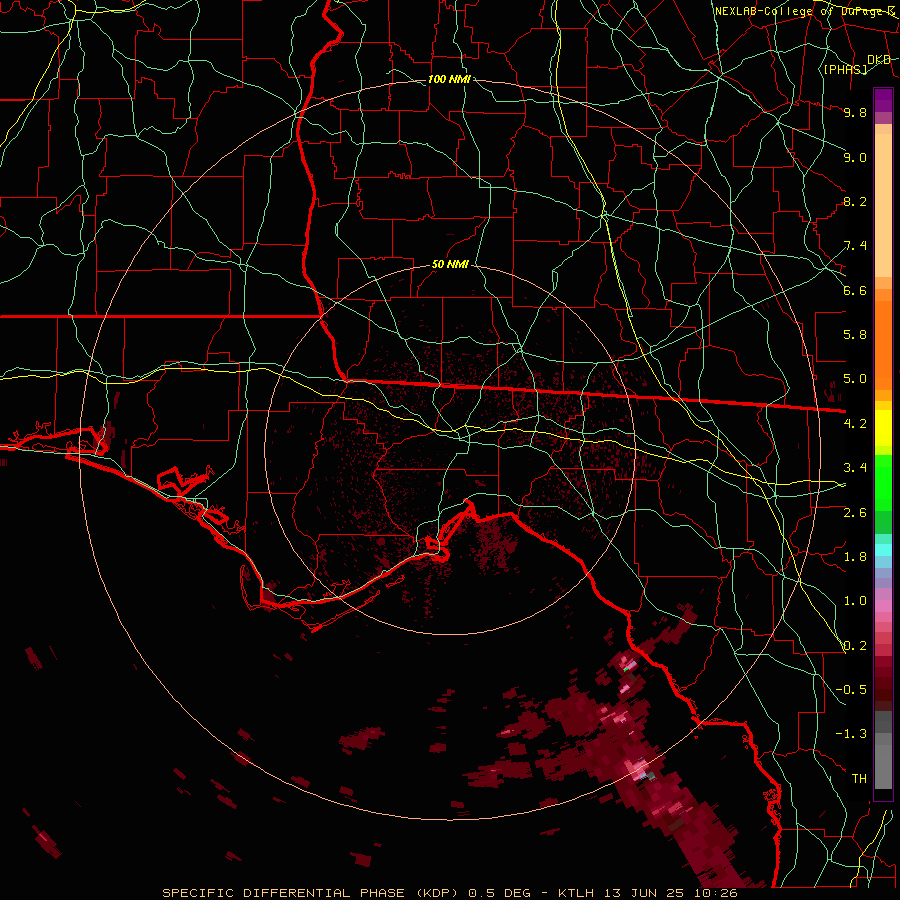Click the 3.4 legend value
This screenshot has width=900, height=900.
pyautogui.click(x=855, y=468)
